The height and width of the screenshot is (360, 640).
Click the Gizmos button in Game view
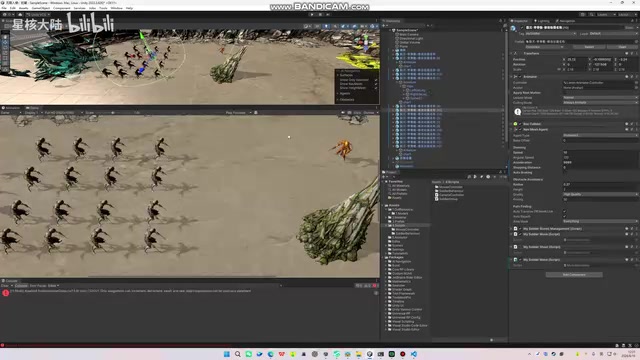[x=368, y=113]
